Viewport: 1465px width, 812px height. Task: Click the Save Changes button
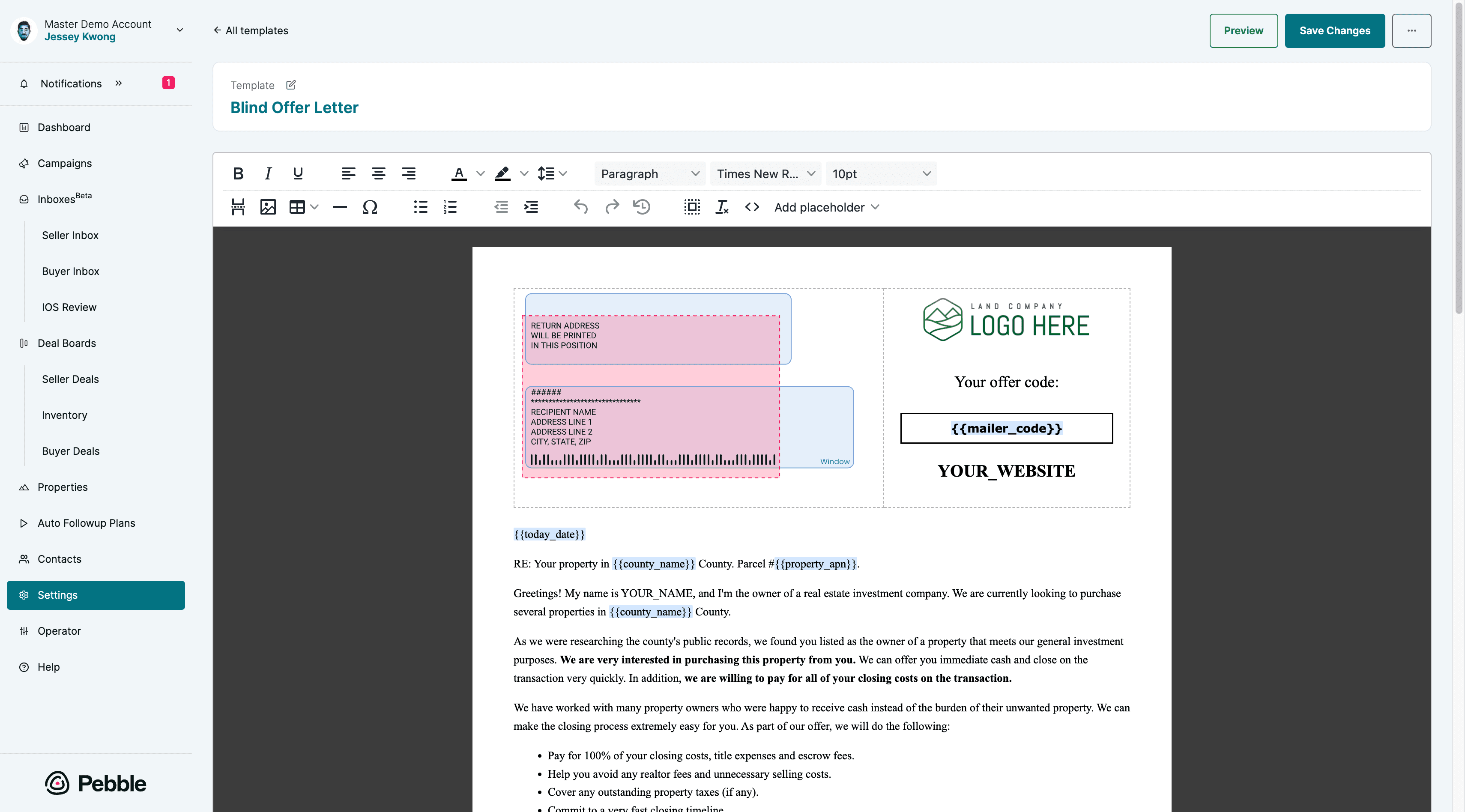pyautogui.click(x=1334, y=31)
